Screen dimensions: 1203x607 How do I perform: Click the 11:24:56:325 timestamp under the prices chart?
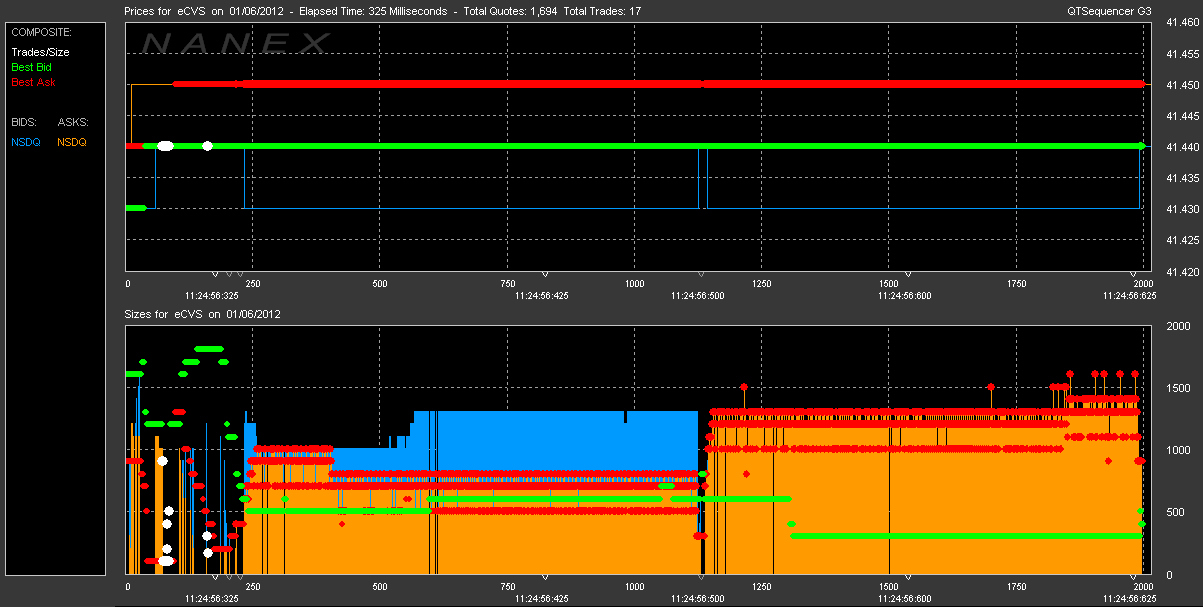pos(212,296)
